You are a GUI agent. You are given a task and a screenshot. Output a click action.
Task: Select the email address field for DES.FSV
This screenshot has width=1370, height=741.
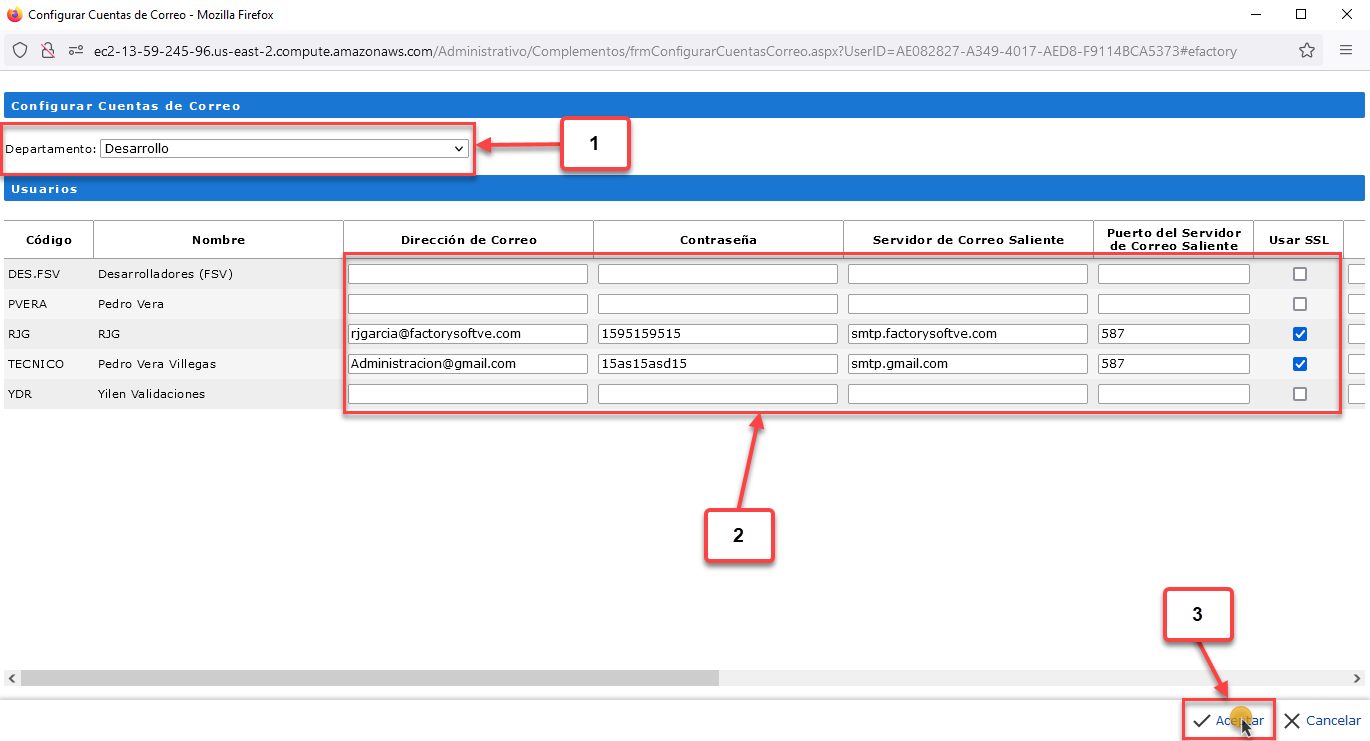tap(468, 274)
